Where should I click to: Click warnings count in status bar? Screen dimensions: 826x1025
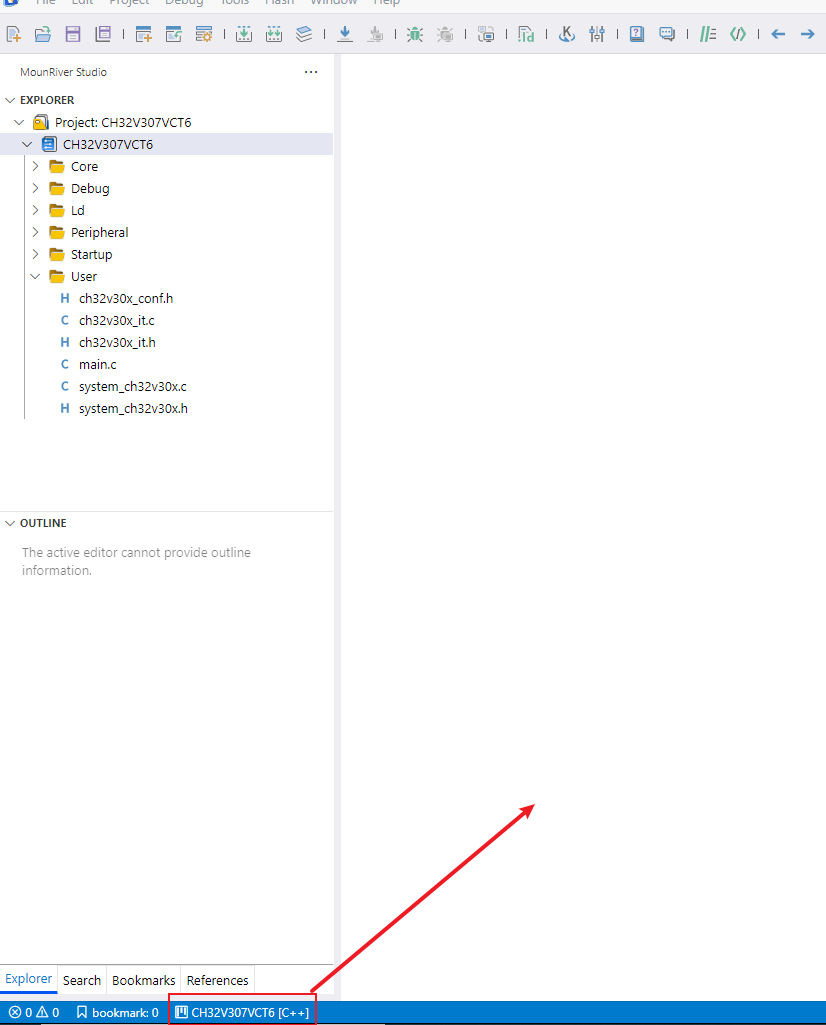(x=48, y=1013)
